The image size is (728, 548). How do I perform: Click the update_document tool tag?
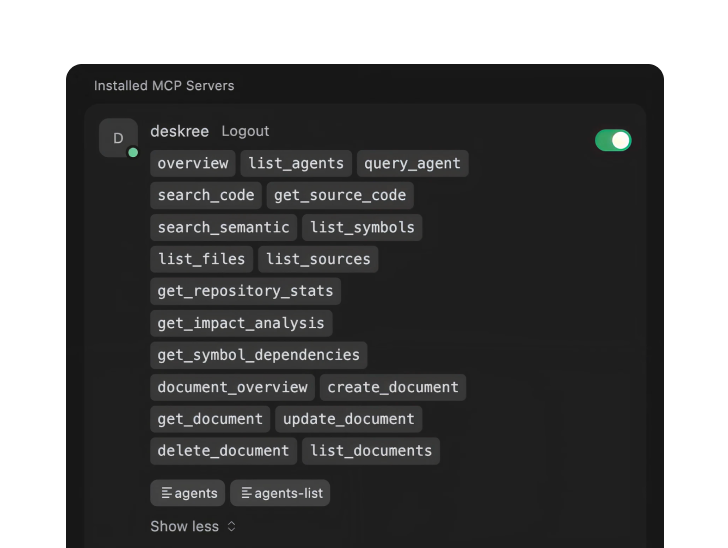point(348,419)
